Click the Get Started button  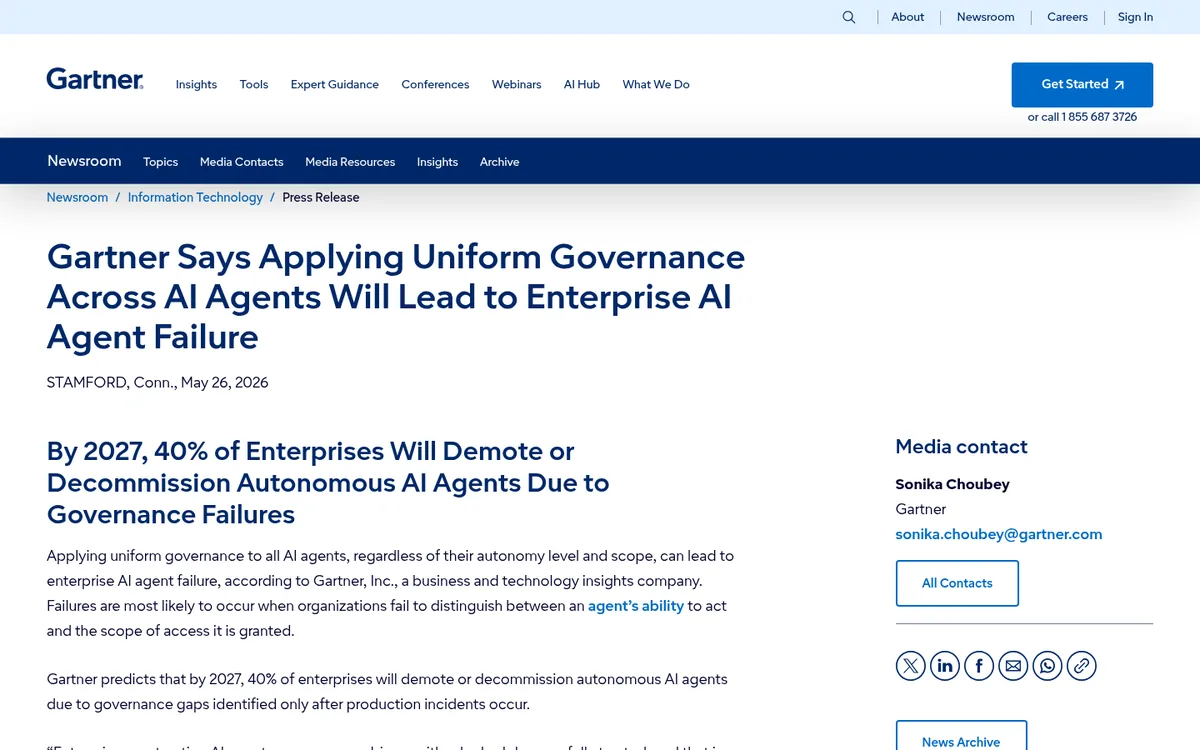[1082, 85]
